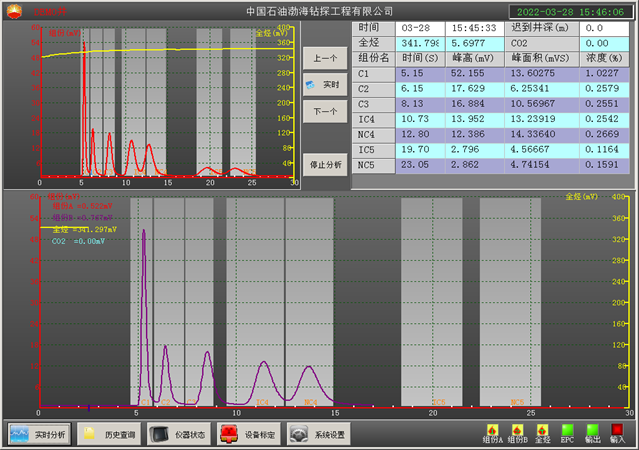Open the 历史查询 history query tab
639x450 pixels.
[x=109, y=434]
